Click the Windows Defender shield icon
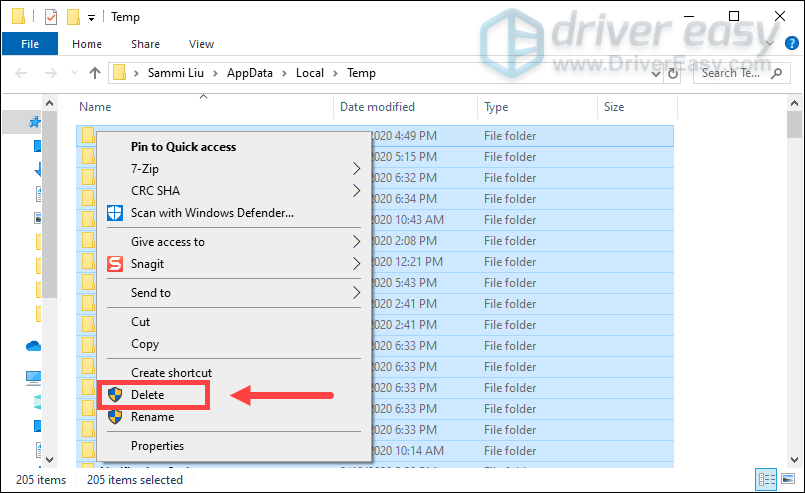 click(114, 213)
